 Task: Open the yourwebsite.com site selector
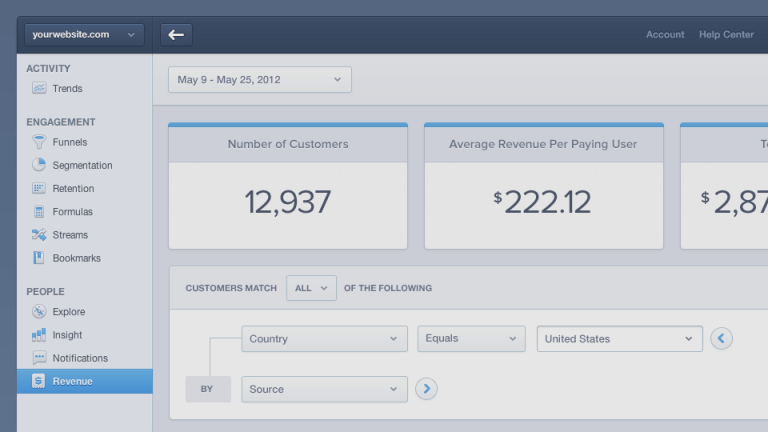[84, 35]
